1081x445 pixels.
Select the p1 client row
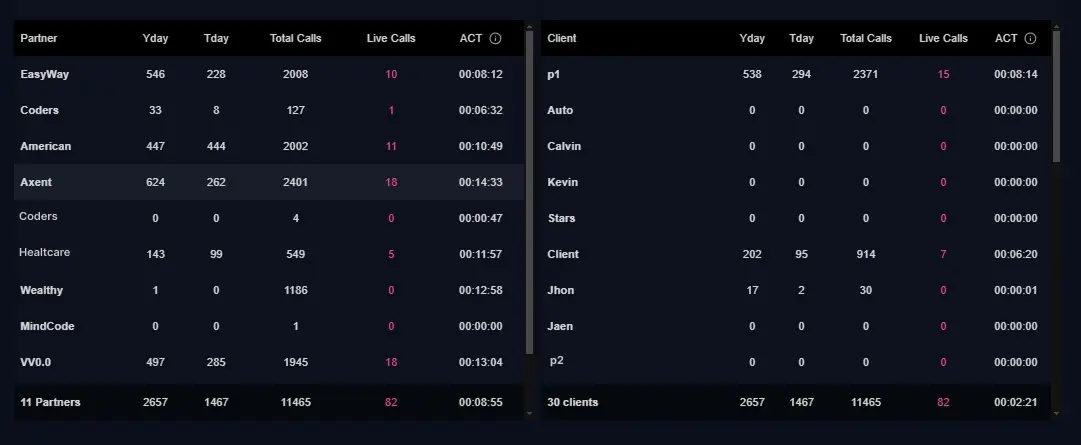(796, 75)
